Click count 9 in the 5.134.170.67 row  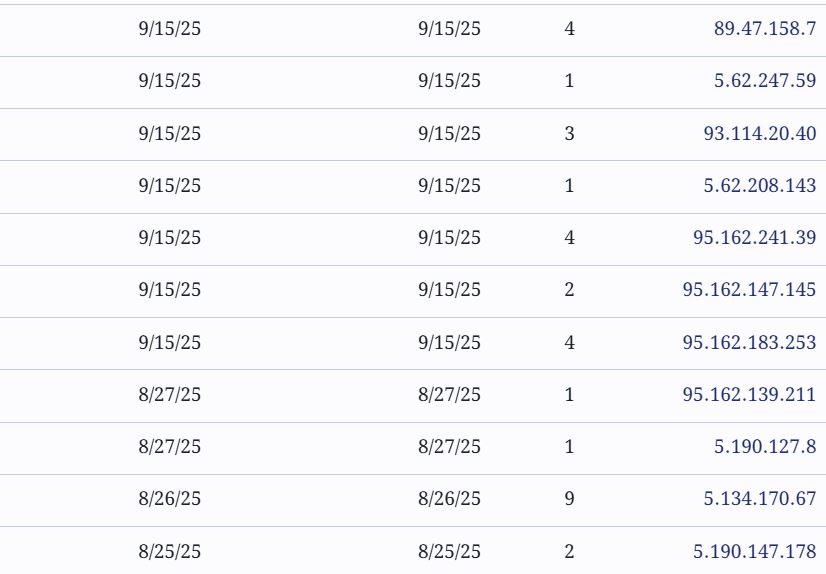[x=570, y=499]
